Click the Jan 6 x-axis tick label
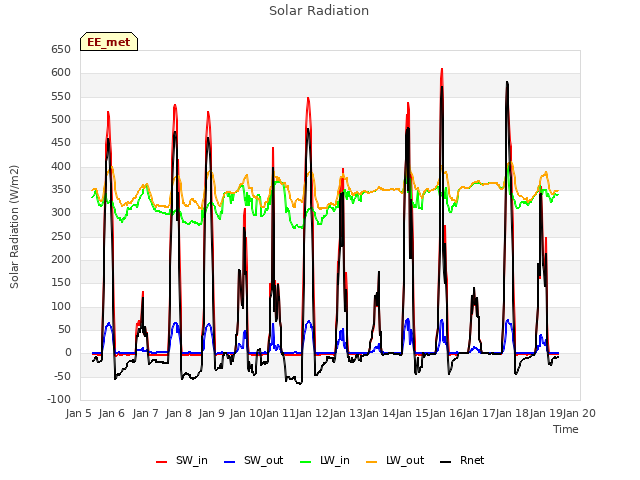The width and height of the screenshot is (640, 480). pos(111,413)
